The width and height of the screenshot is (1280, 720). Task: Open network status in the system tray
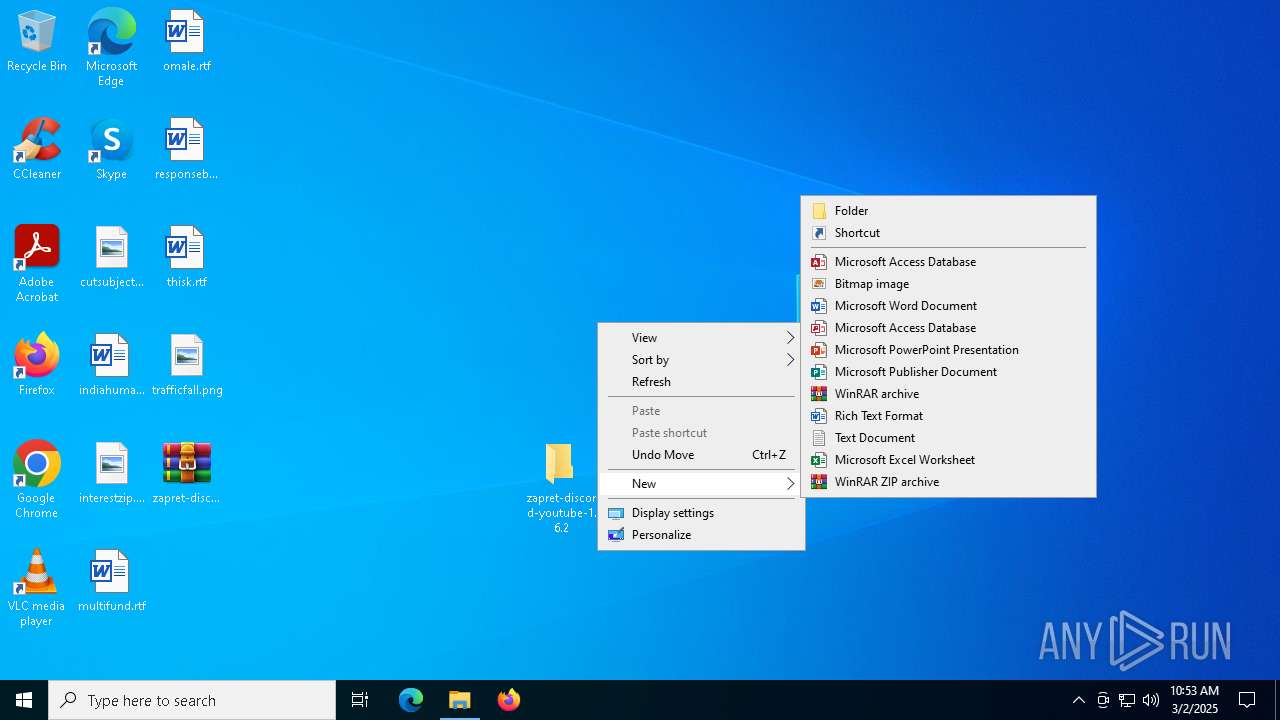(1127, 700)
